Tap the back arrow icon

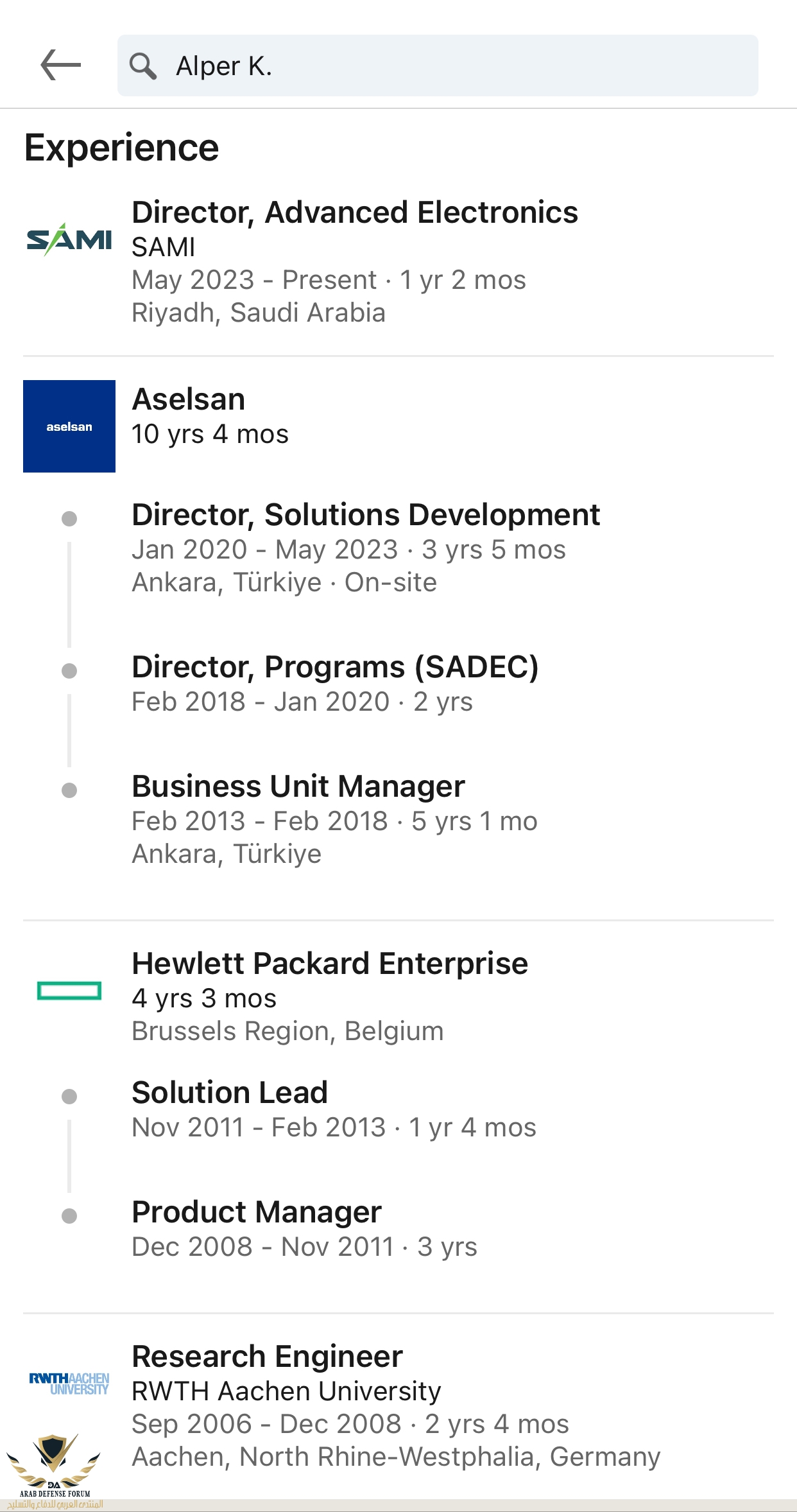[x=60, y=65]
